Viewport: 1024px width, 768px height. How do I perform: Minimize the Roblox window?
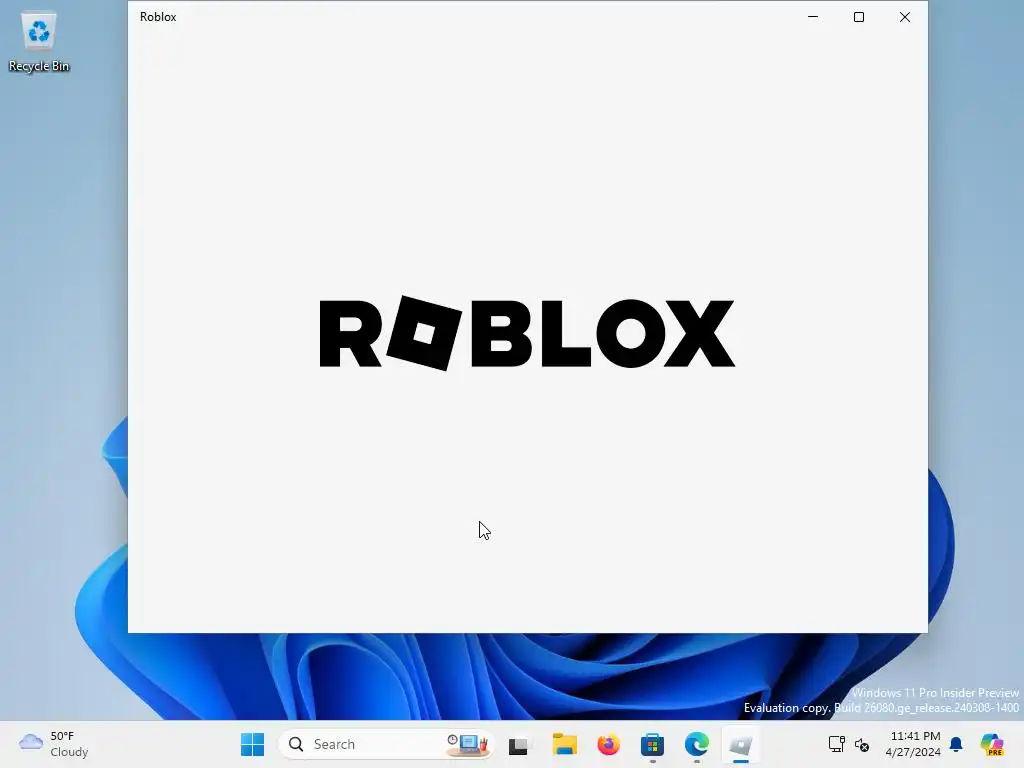coord(813,17)
